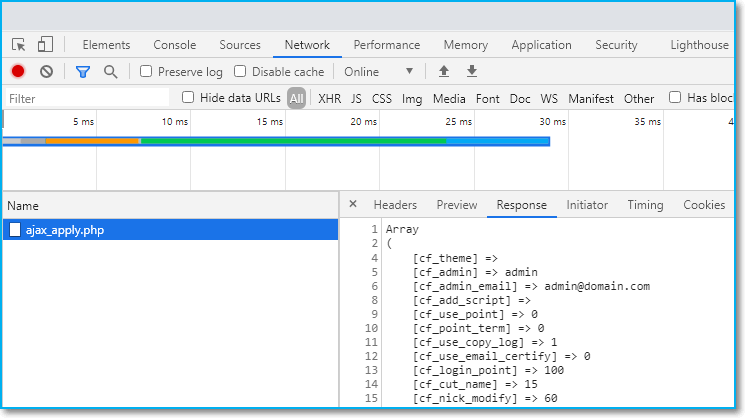This screenshot has height=418, width=745.
Task: Open network search with magnifier icon
Action: point(110,72)
